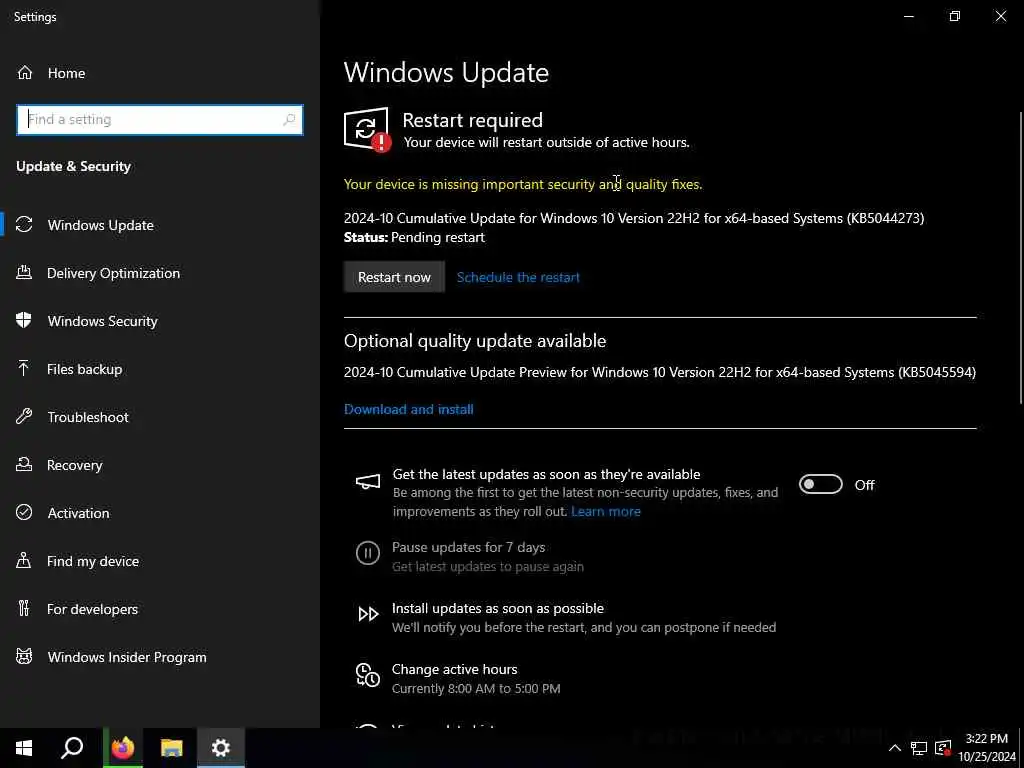
Task: Toggle Get the latest updates switch
Action: [820, 485]
